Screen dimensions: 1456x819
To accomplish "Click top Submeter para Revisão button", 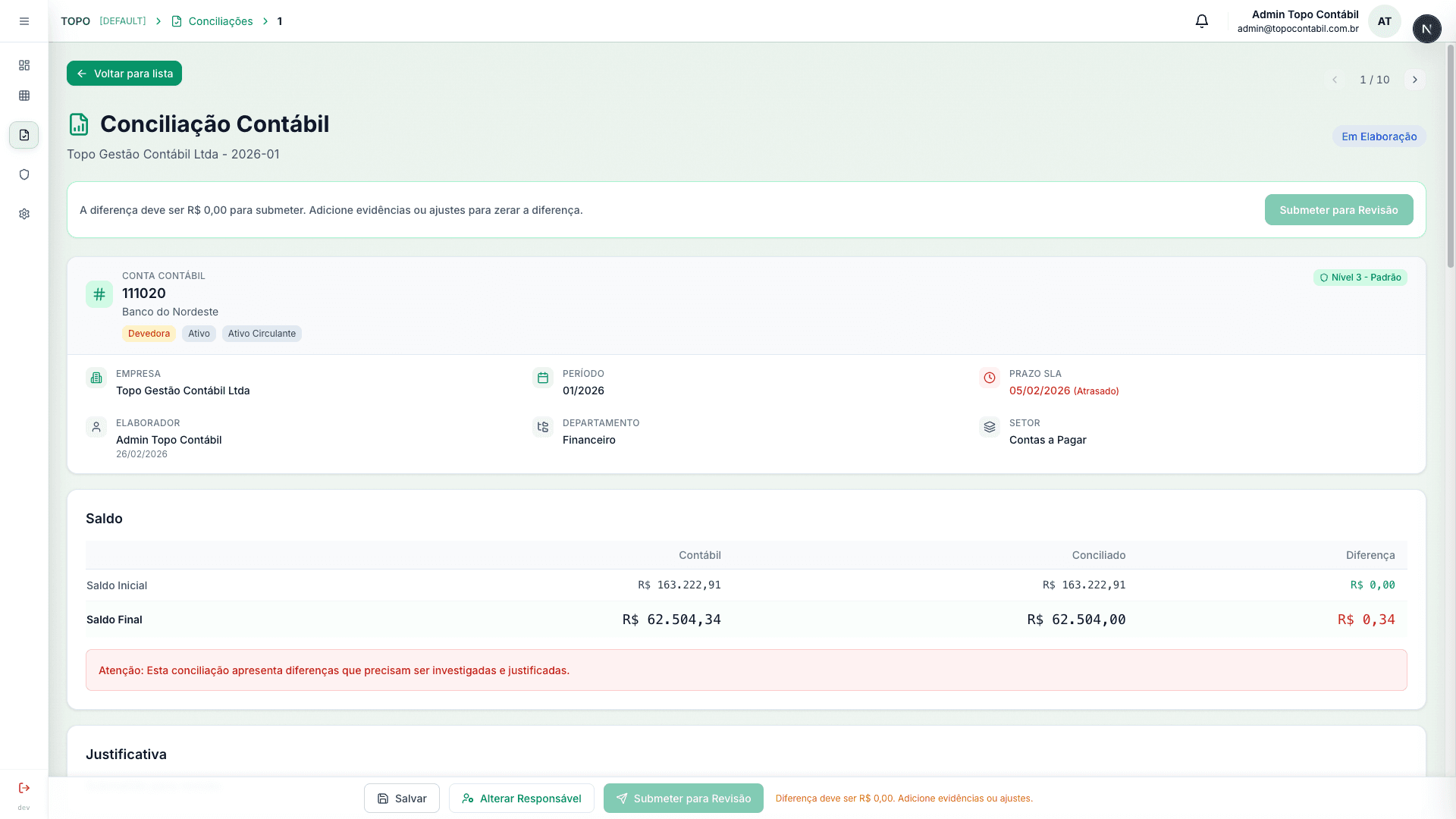I will point(1338,210).
